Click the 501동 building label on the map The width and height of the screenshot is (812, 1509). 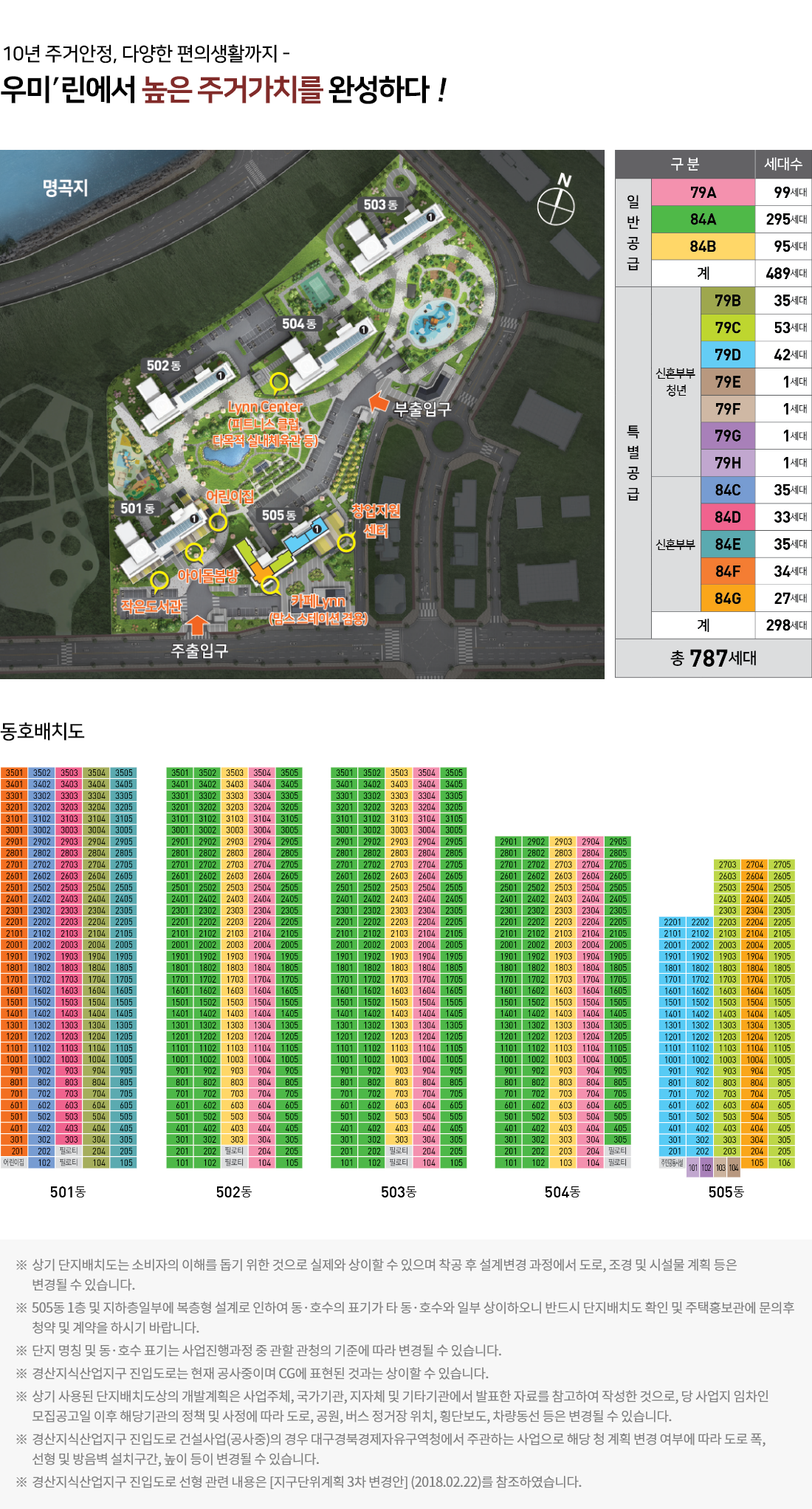pyautogui.click(x=137, y=509)
